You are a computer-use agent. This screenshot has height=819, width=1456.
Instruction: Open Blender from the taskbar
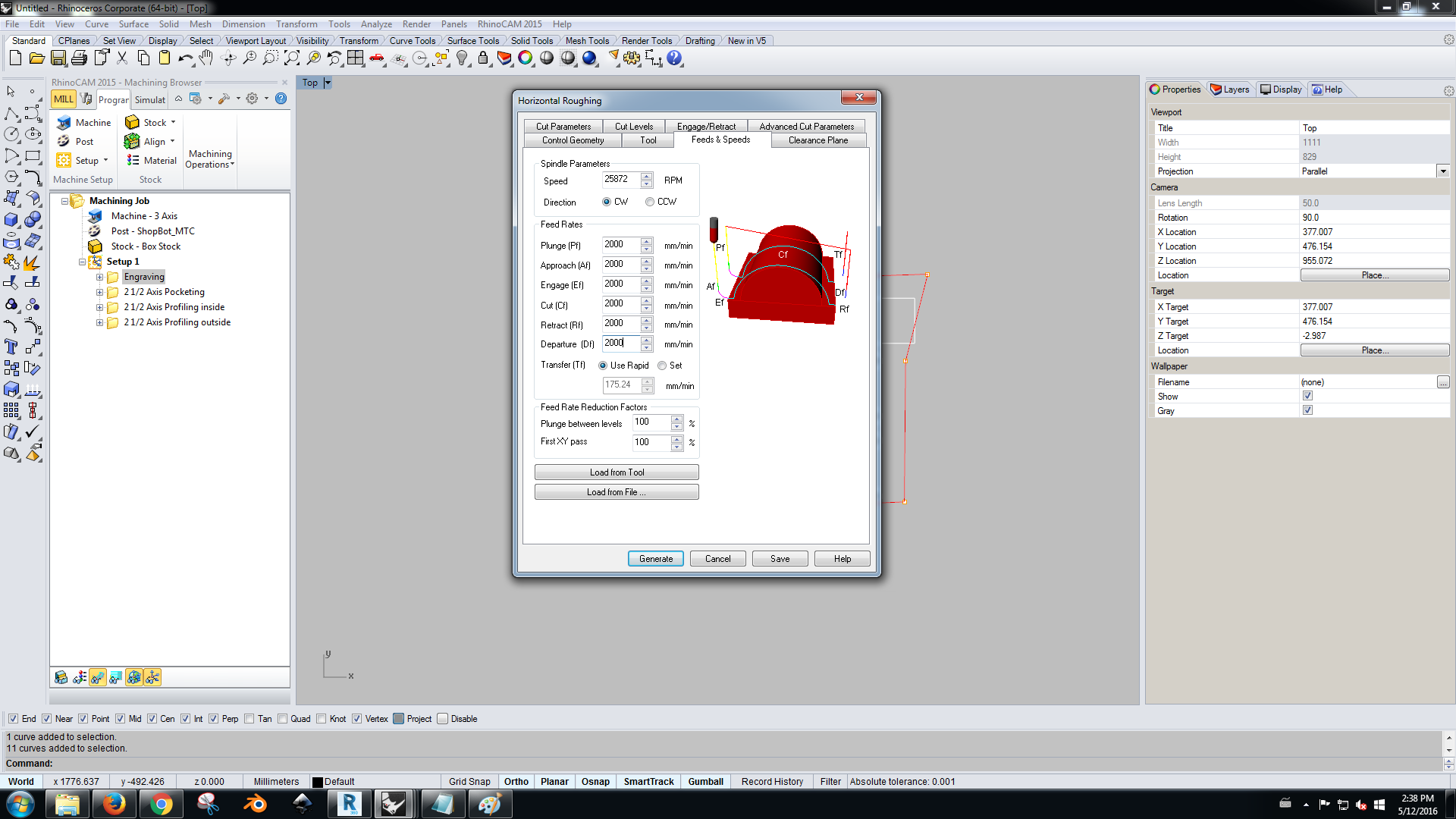click(x=256, y=804)
